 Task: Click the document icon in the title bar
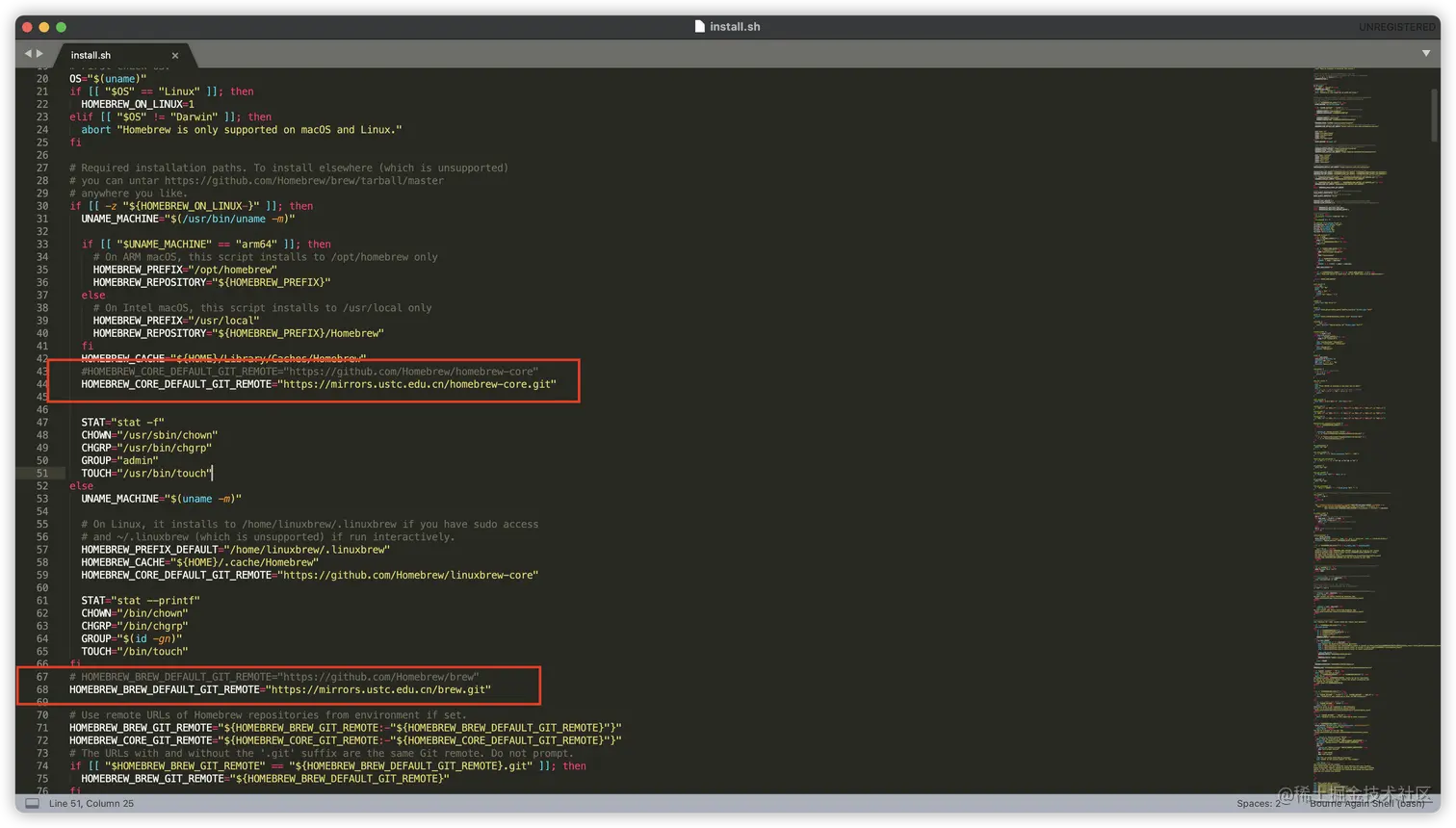700,27
